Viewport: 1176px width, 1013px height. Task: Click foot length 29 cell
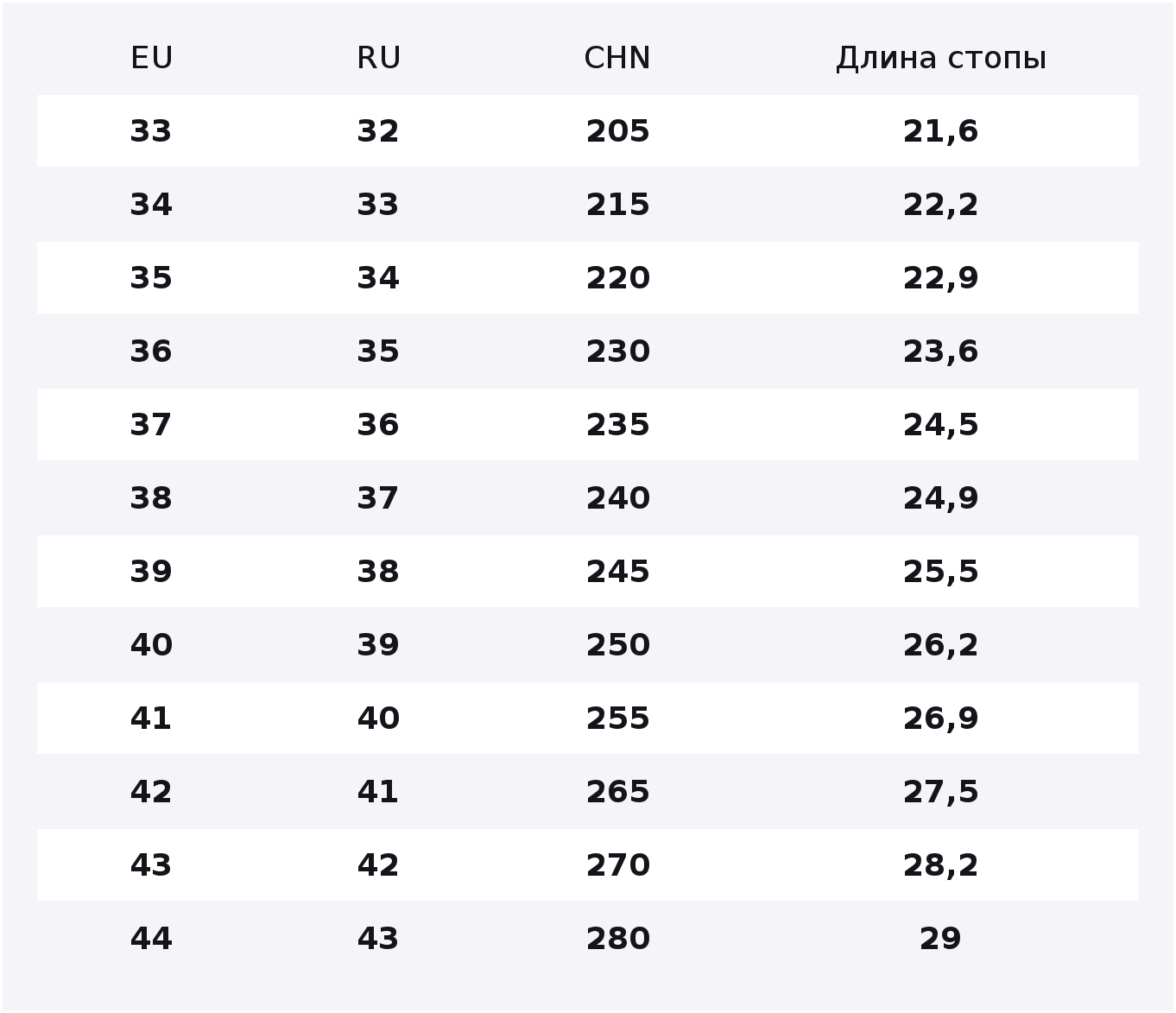[x=940, y=939]
